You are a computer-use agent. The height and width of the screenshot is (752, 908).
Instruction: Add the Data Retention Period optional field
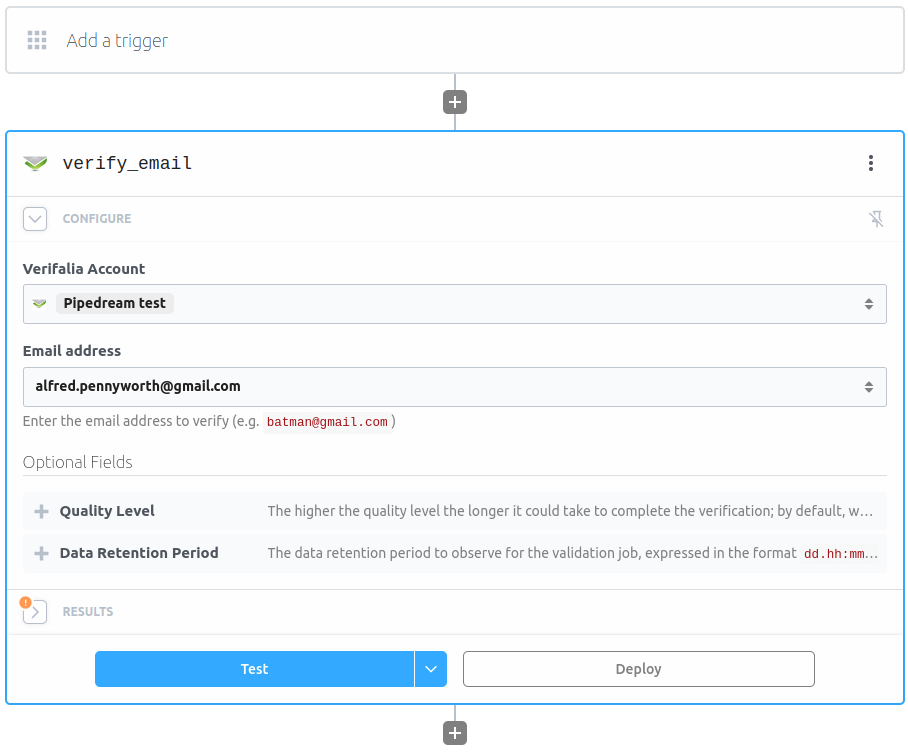click(139, 553)
